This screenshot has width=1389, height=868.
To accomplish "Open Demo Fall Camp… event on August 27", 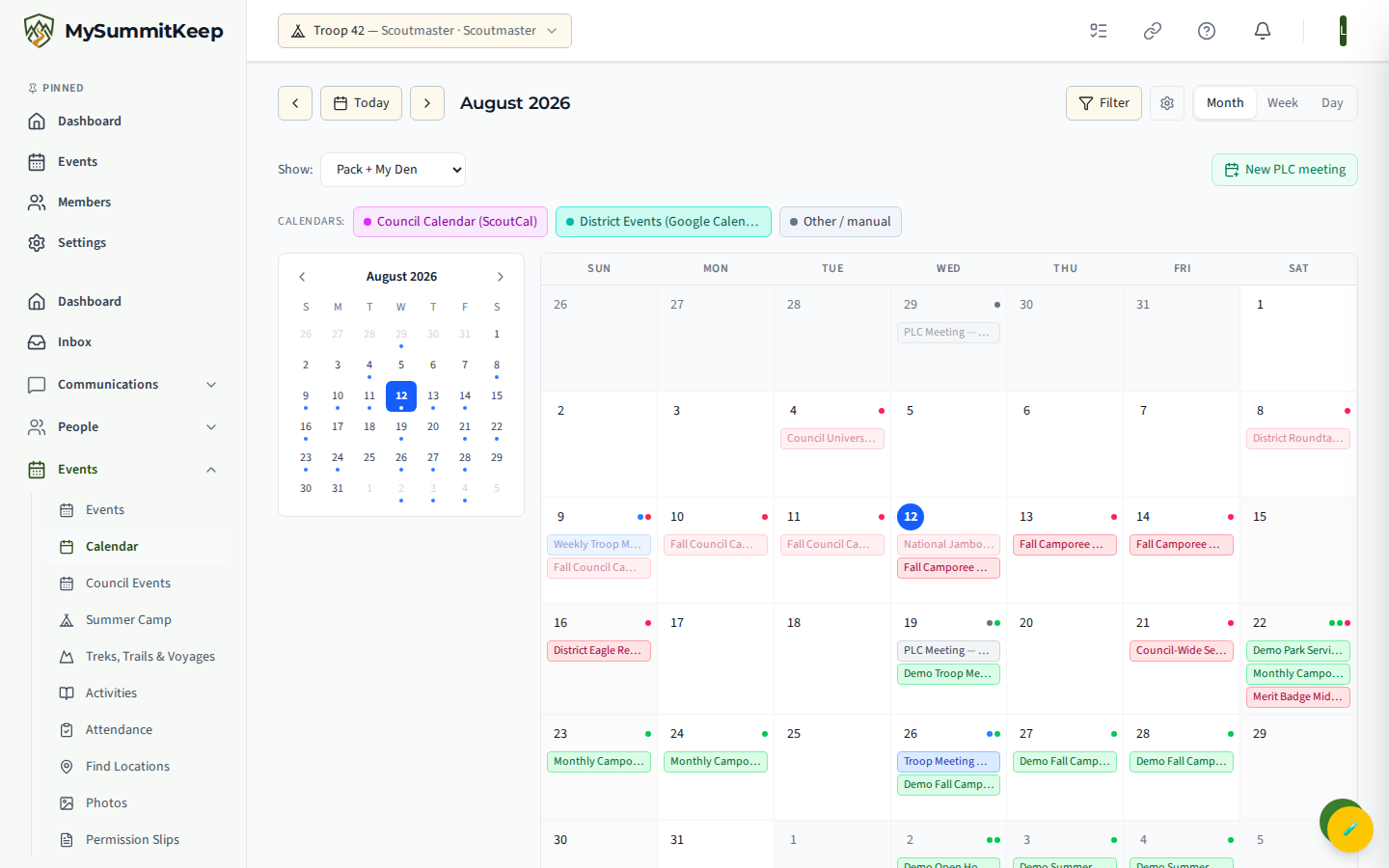I will pyautogui.click(x=1065, y=762).
